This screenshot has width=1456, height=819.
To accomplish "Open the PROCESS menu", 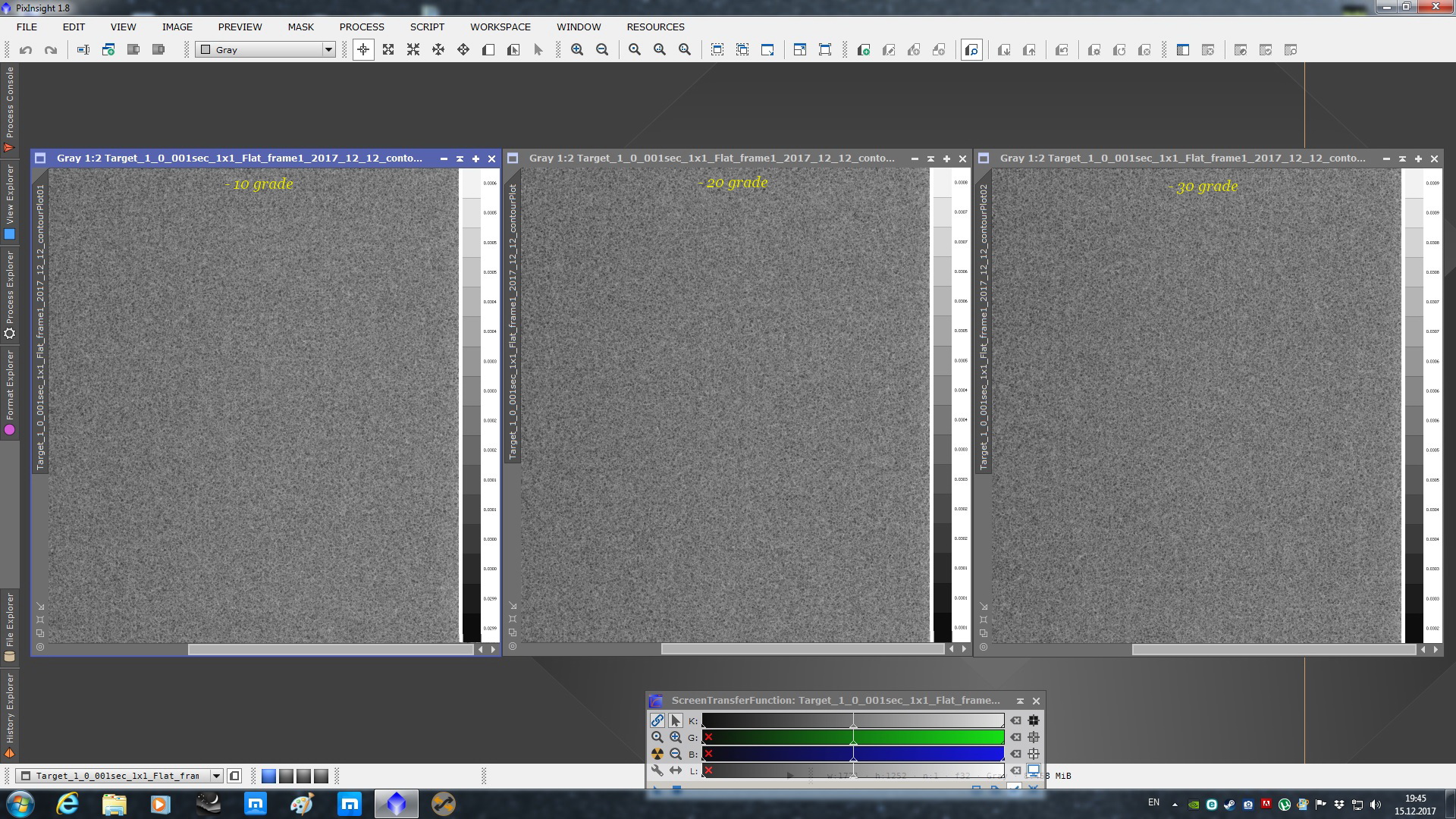I will [362, 27].
